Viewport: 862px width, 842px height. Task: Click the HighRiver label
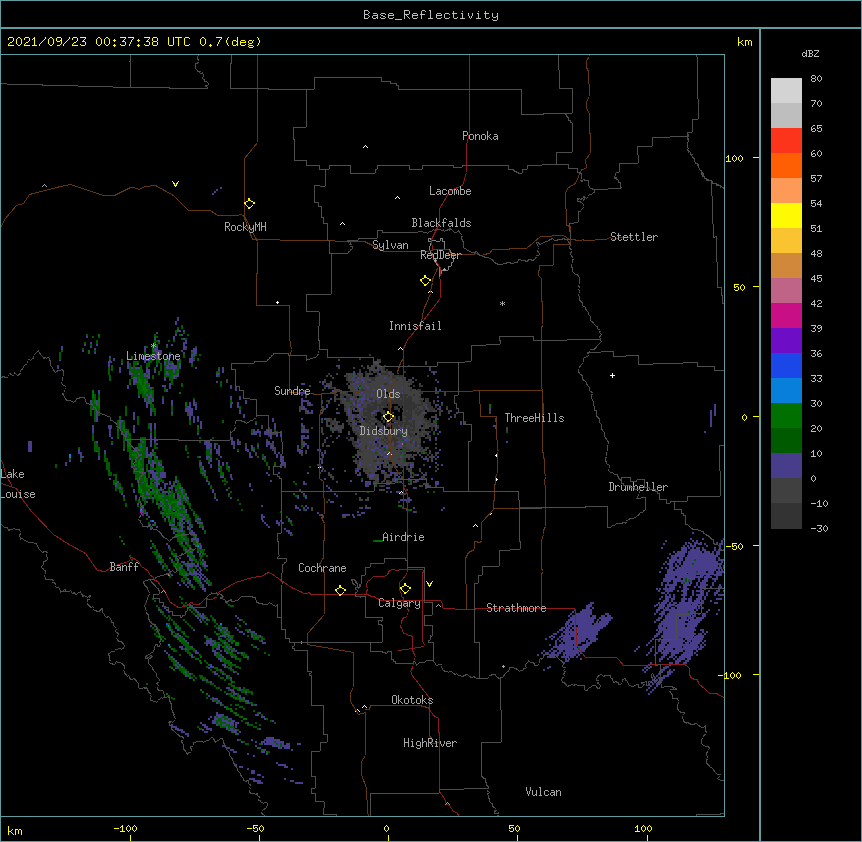430,743
